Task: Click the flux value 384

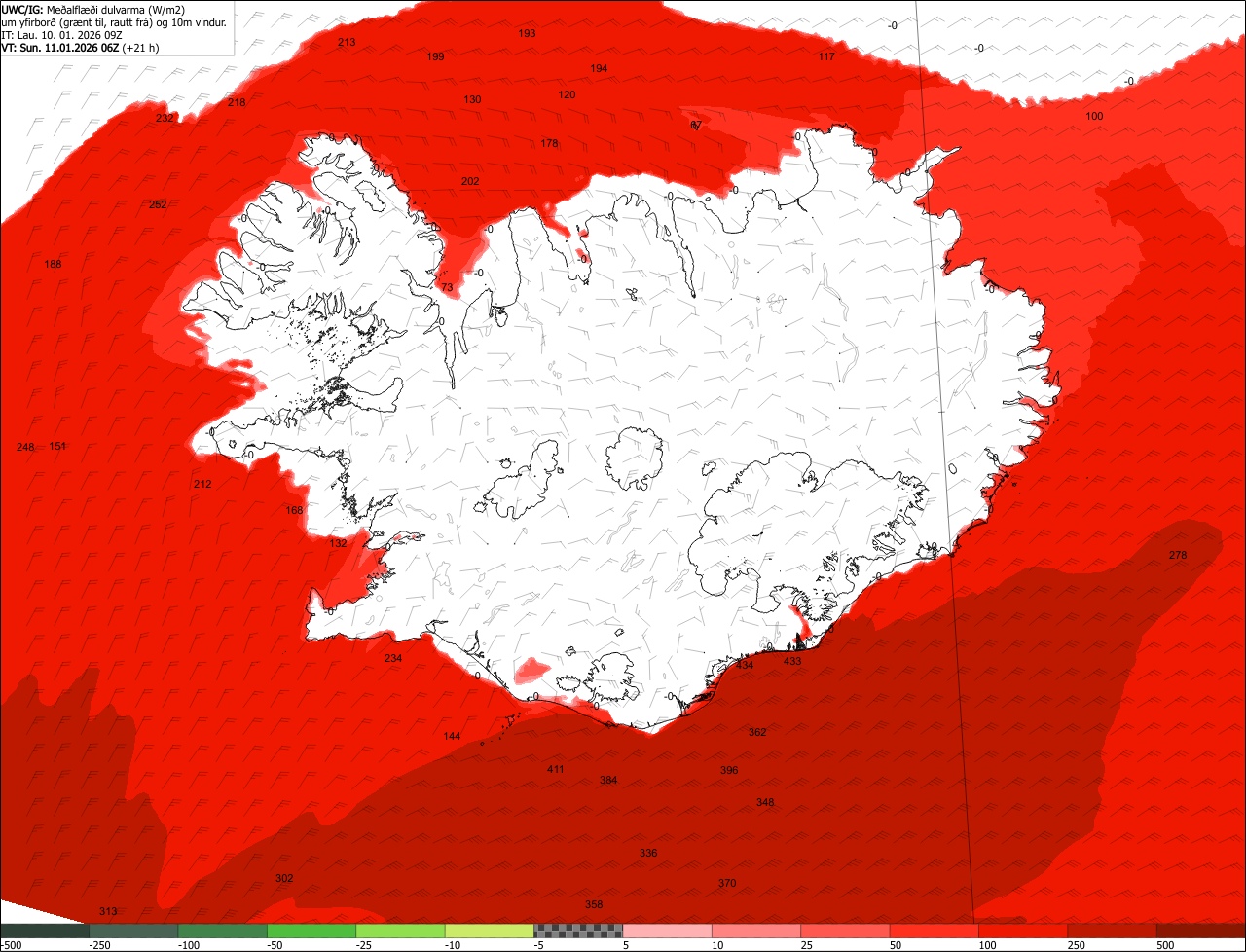Action: (x=608, y=781)
